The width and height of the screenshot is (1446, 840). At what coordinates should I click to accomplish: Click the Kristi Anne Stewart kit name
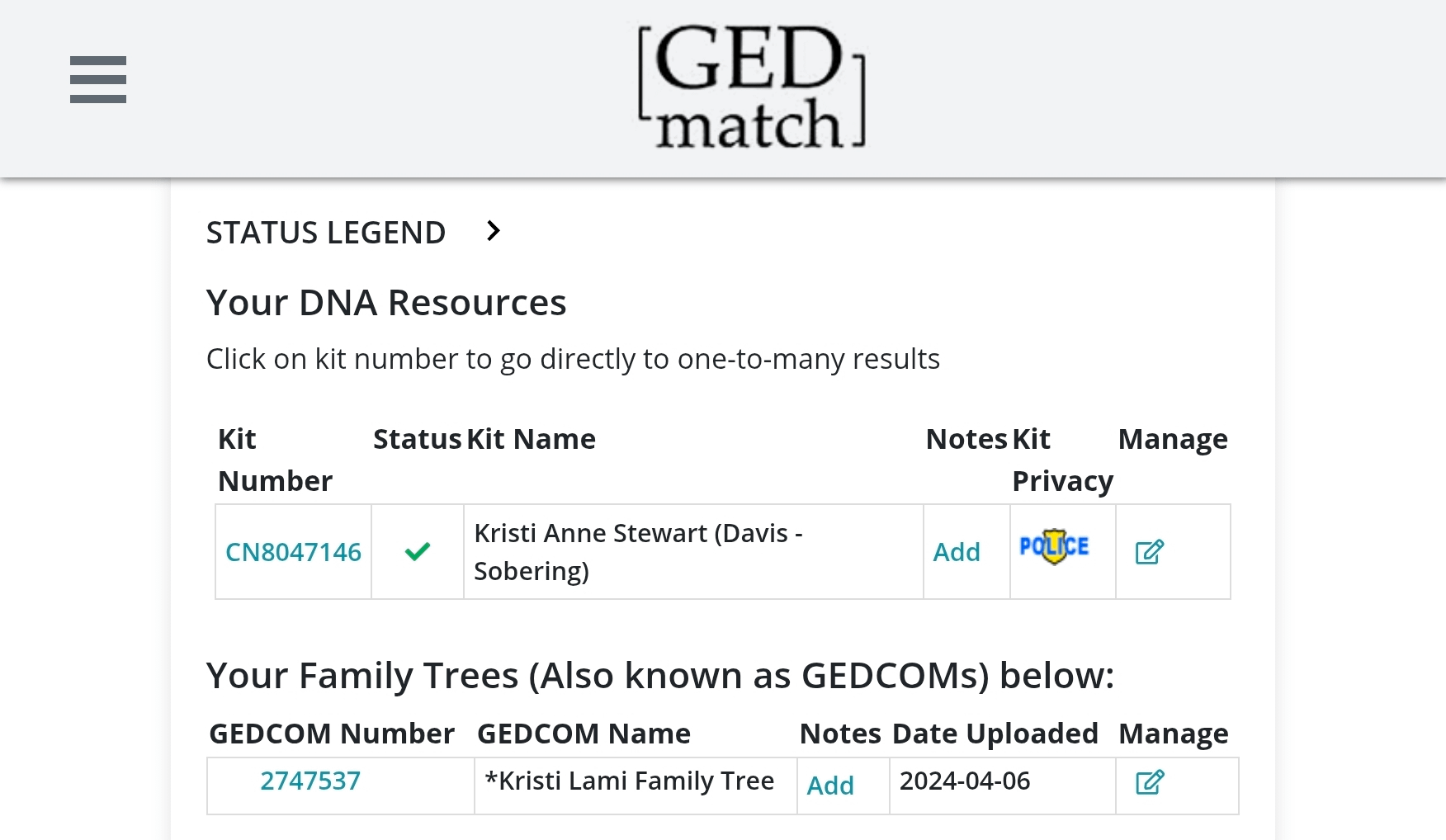click(638, 551)
